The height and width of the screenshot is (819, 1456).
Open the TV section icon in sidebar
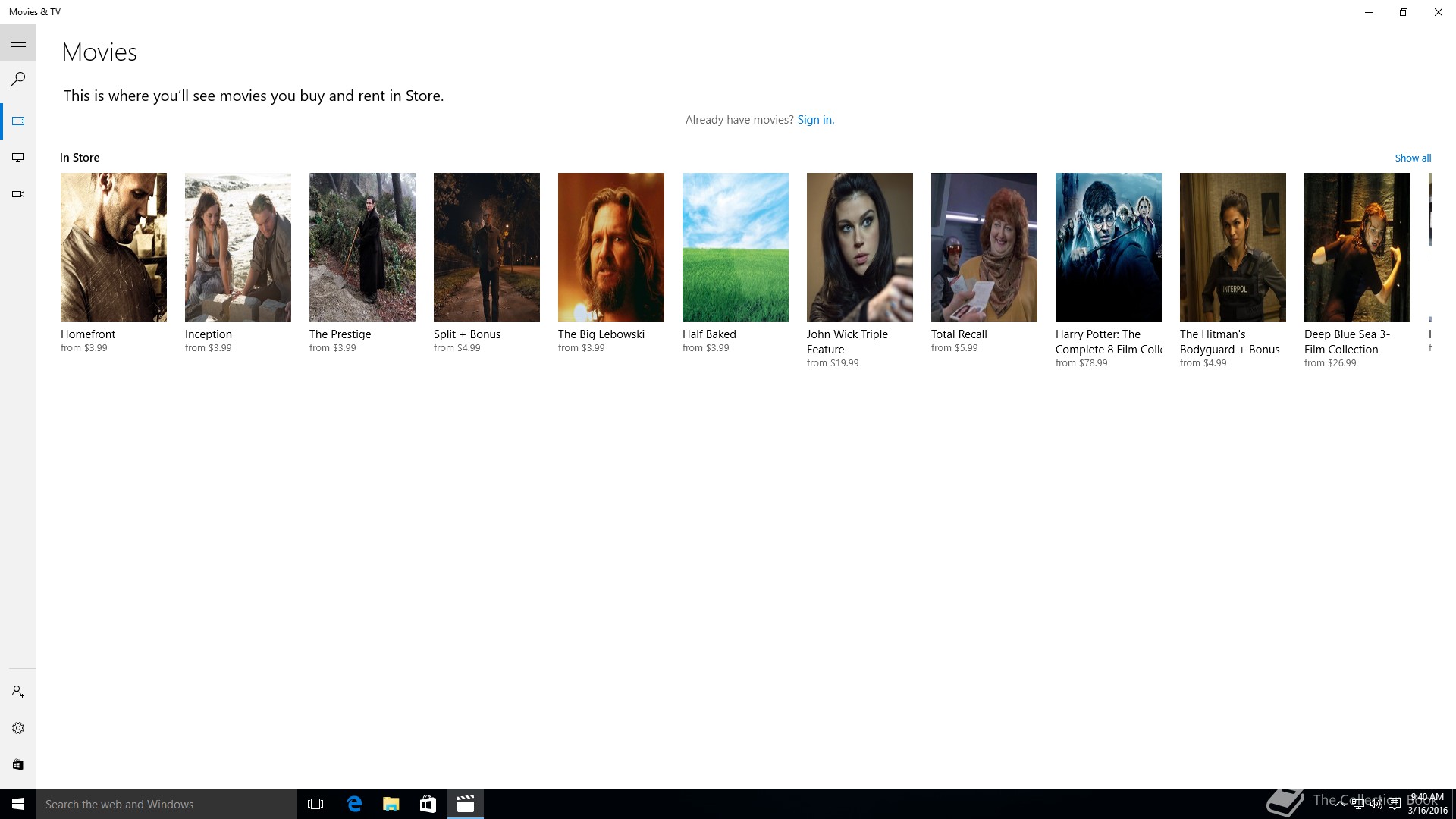pos(18,158)
